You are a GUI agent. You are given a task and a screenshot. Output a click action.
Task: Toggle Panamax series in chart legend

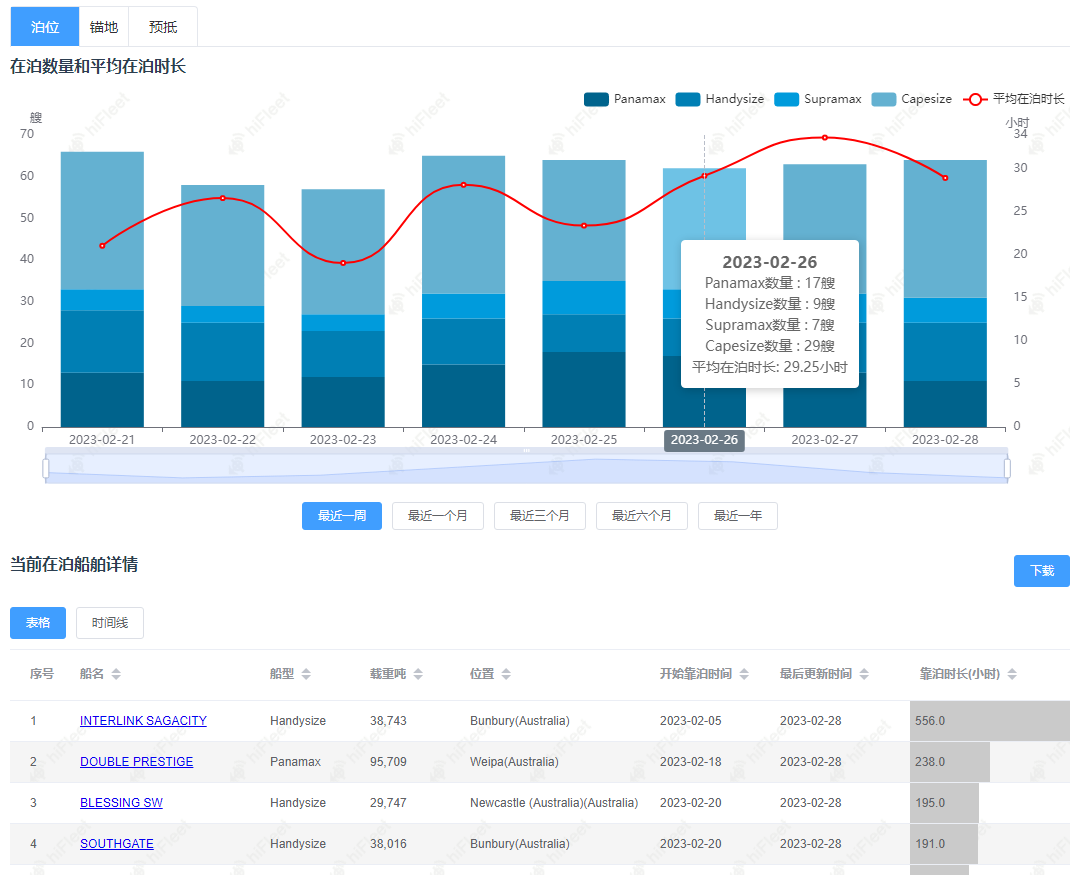tap(625, 99)
